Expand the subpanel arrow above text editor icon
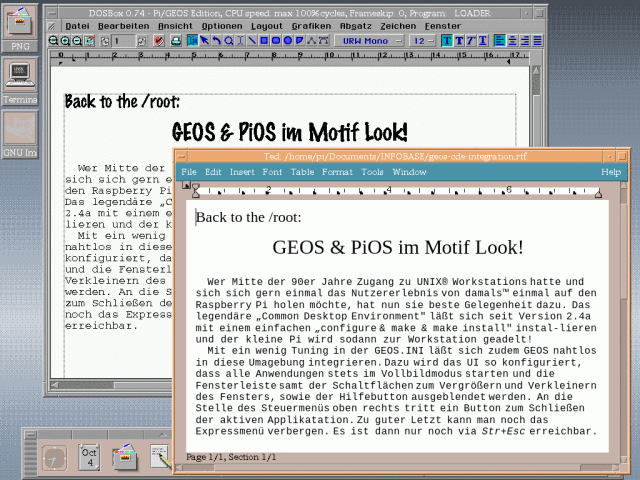The height and width of the screenshot is (480, 640). (162, 434)
